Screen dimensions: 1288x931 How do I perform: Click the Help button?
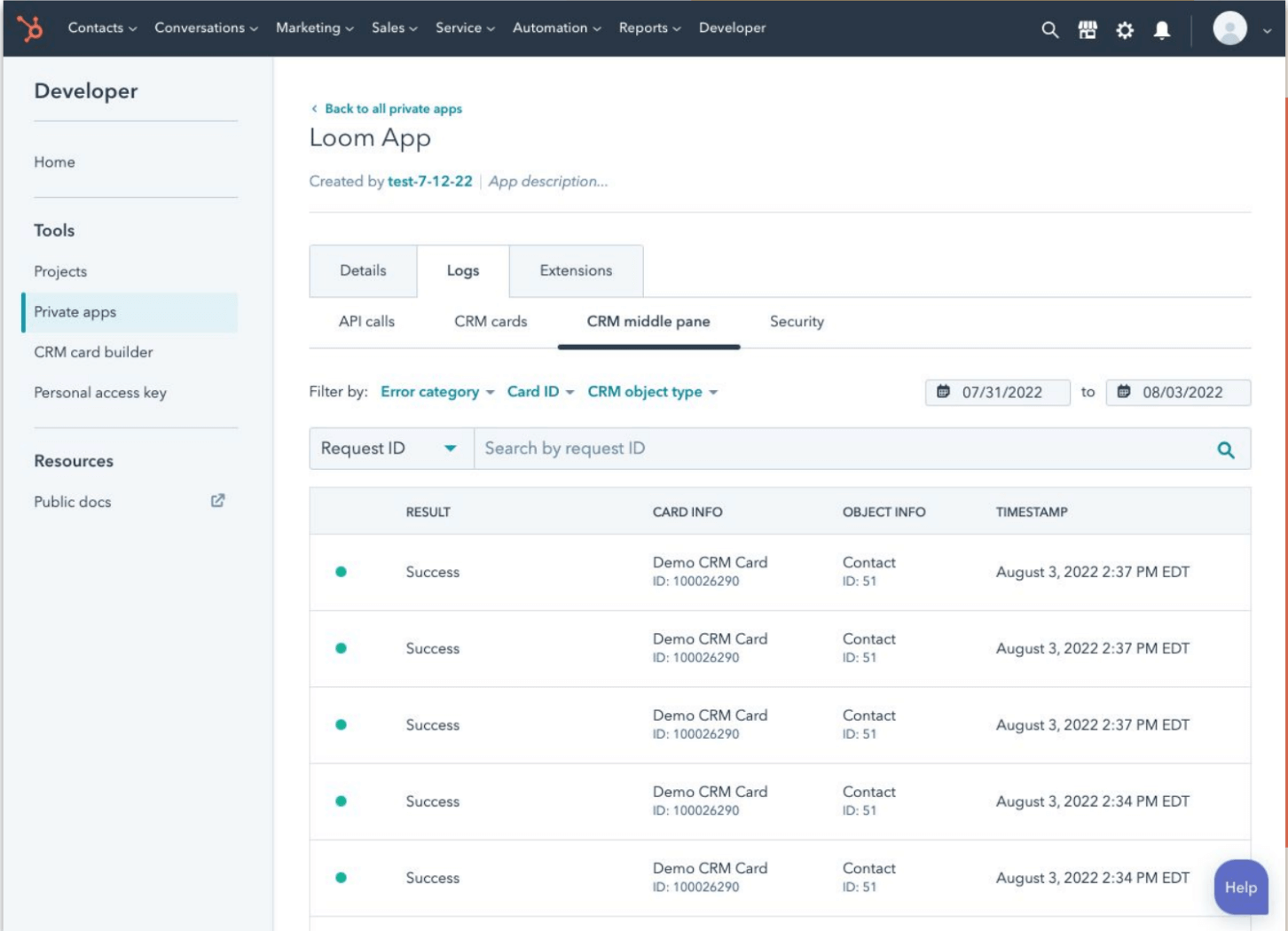pyautogui.click(x=1240, y=887)
